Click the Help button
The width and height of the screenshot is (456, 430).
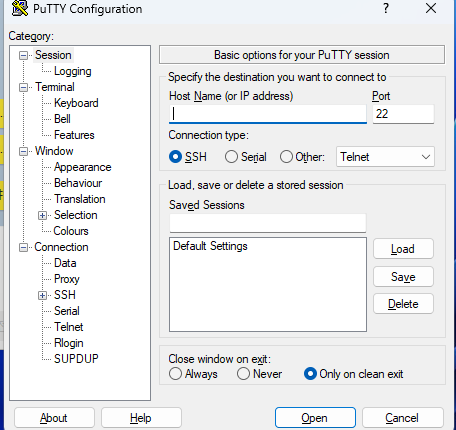[x=141, y=418]
